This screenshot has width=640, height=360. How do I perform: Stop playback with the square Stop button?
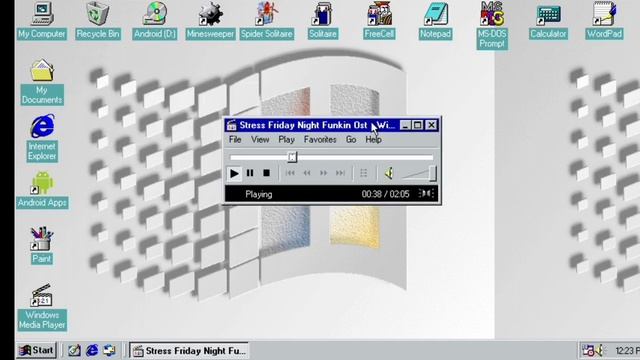point(266,173)
